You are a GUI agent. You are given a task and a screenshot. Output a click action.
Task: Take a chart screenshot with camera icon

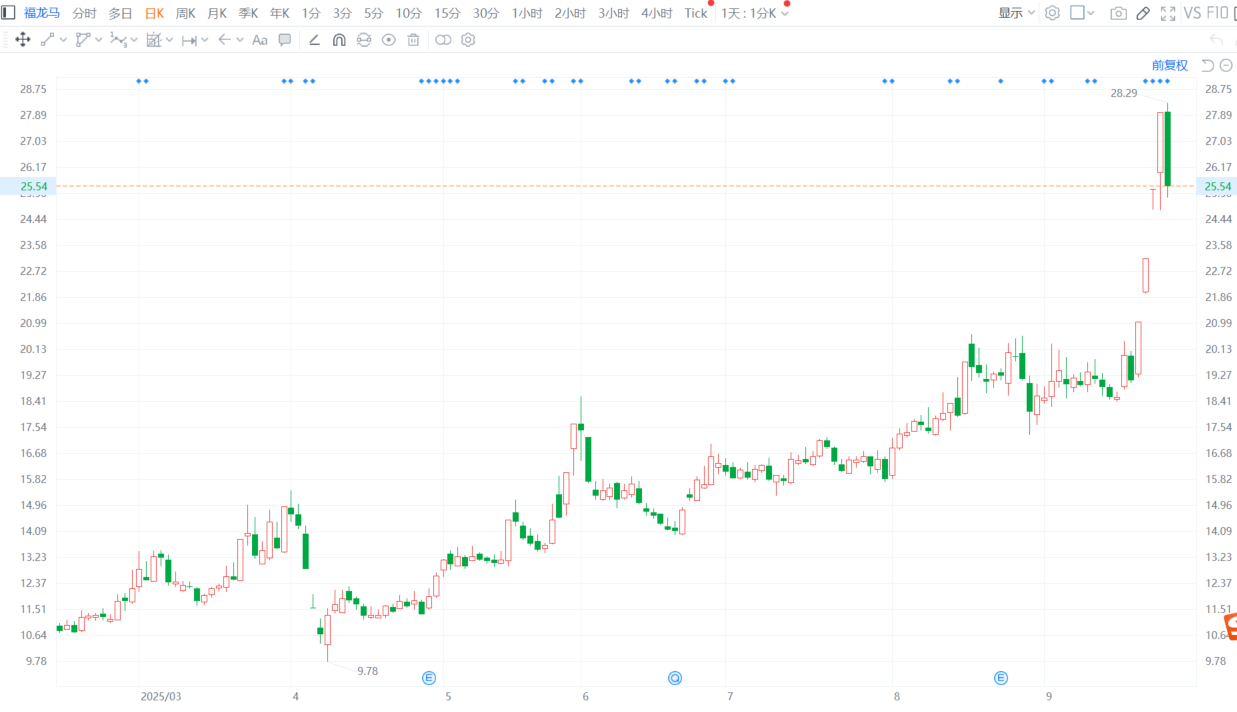1118,13
